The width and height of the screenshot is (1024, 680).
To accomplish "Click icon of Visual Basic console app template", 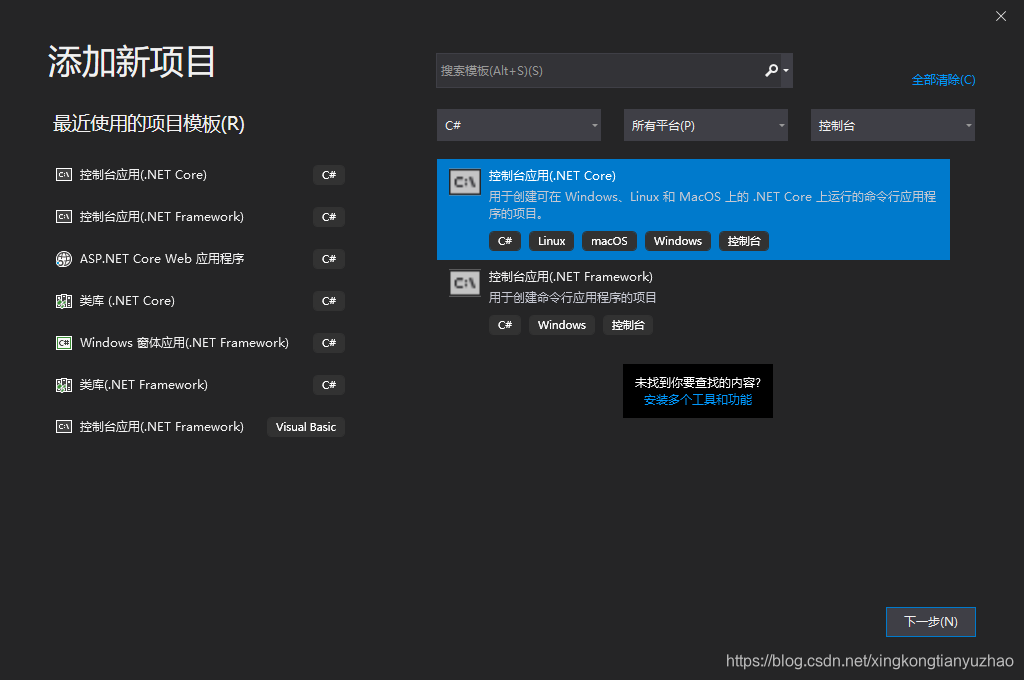I will pos(64,427).
